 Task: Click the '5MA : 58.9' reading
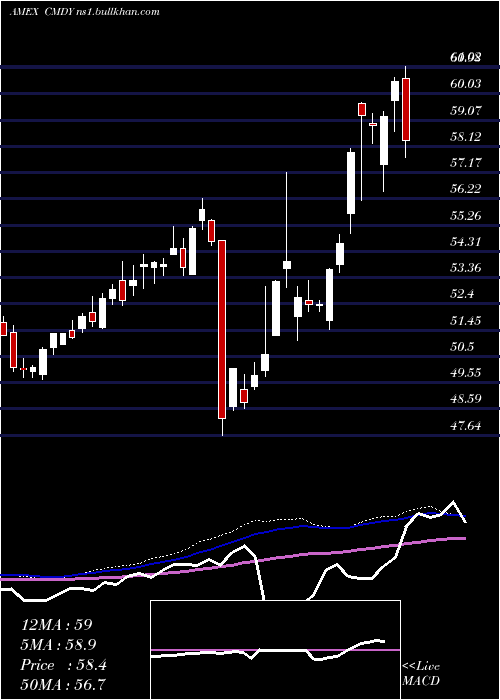pos(58,645)
